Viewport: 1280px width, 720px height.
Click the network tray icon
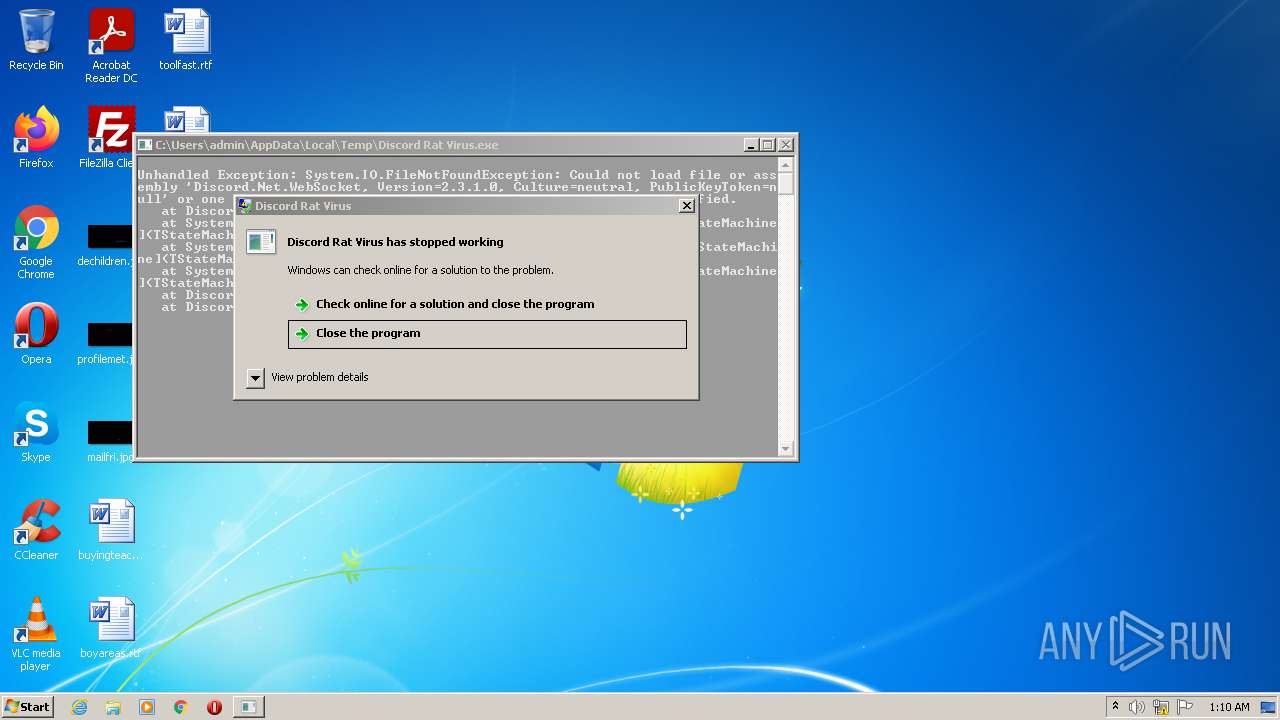click(1161, 707)
